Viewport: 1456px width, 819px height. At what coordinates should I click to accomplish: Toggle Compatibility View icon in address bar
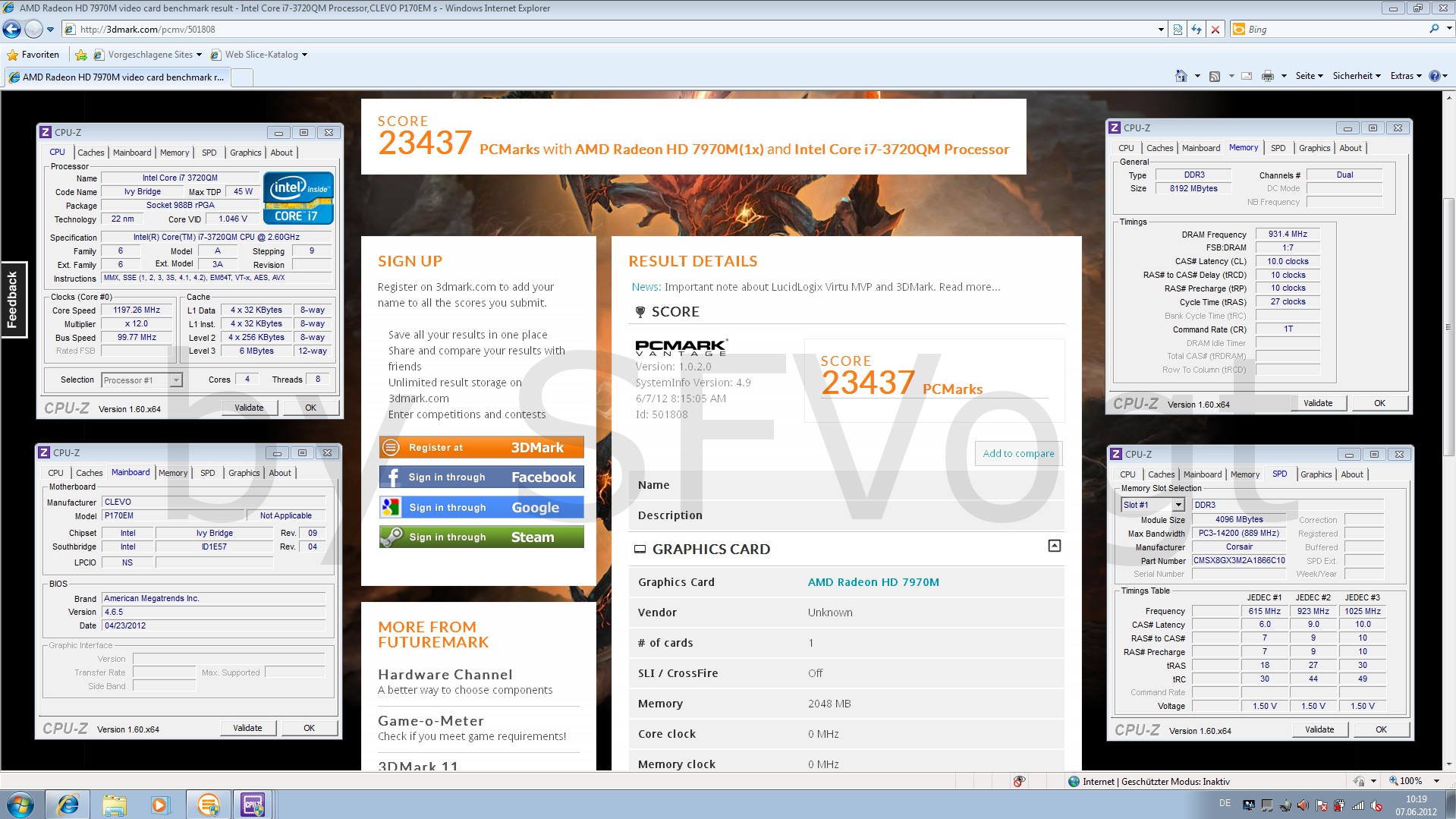pyautogui.click(x=1178, y=30)
